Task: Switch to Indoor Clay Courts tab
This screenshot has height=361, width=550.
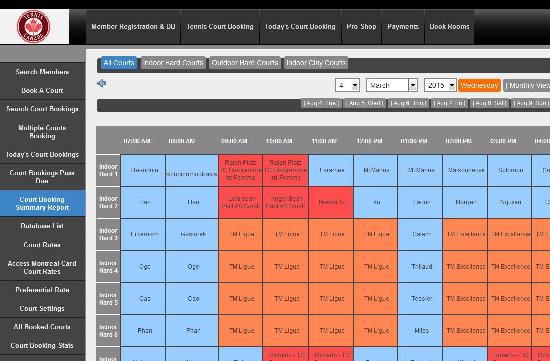Action: [316, 63]
